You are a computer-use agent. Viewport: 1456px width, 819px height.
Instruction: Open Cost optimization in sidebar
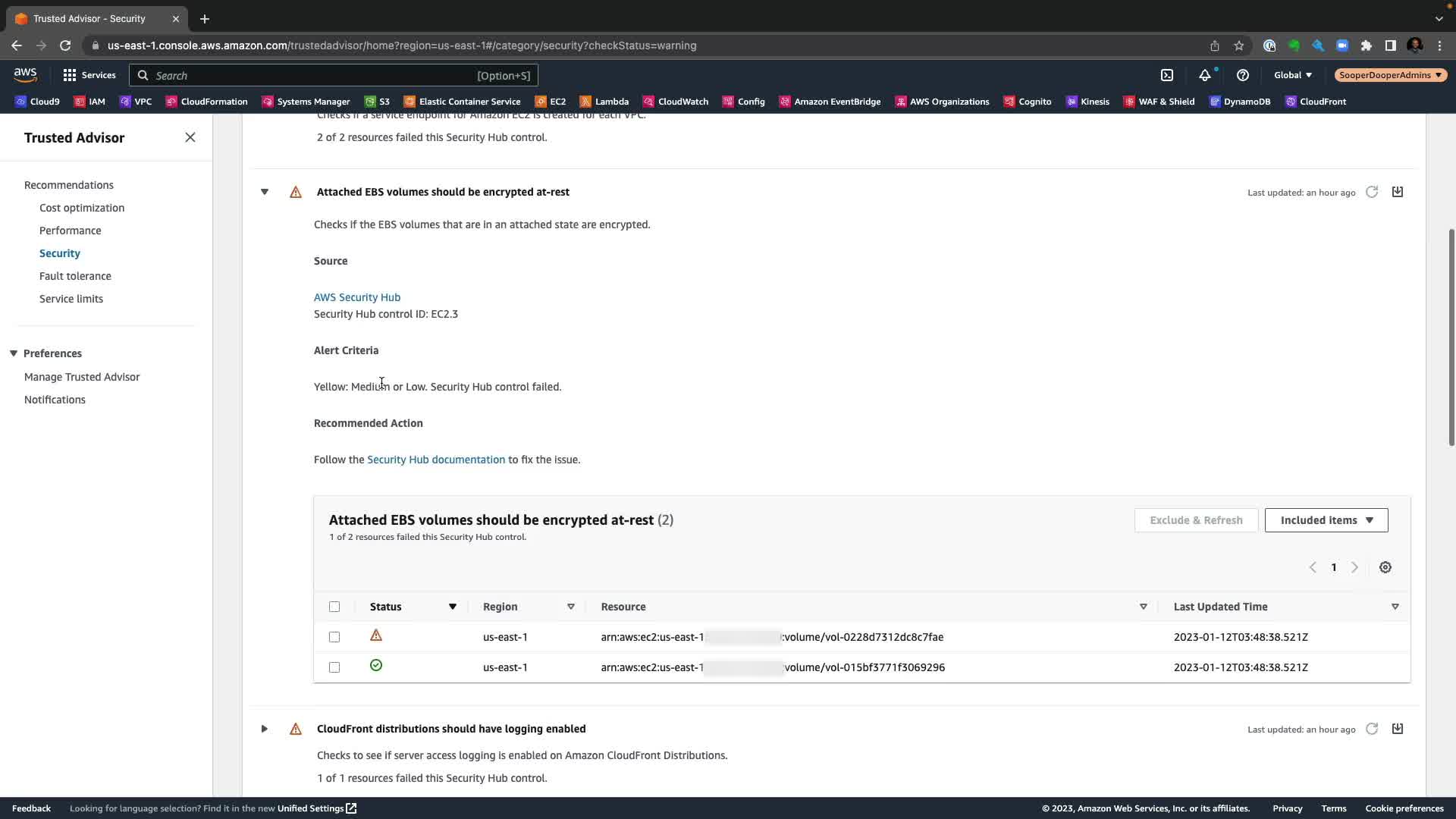click(x=82, y=208)
